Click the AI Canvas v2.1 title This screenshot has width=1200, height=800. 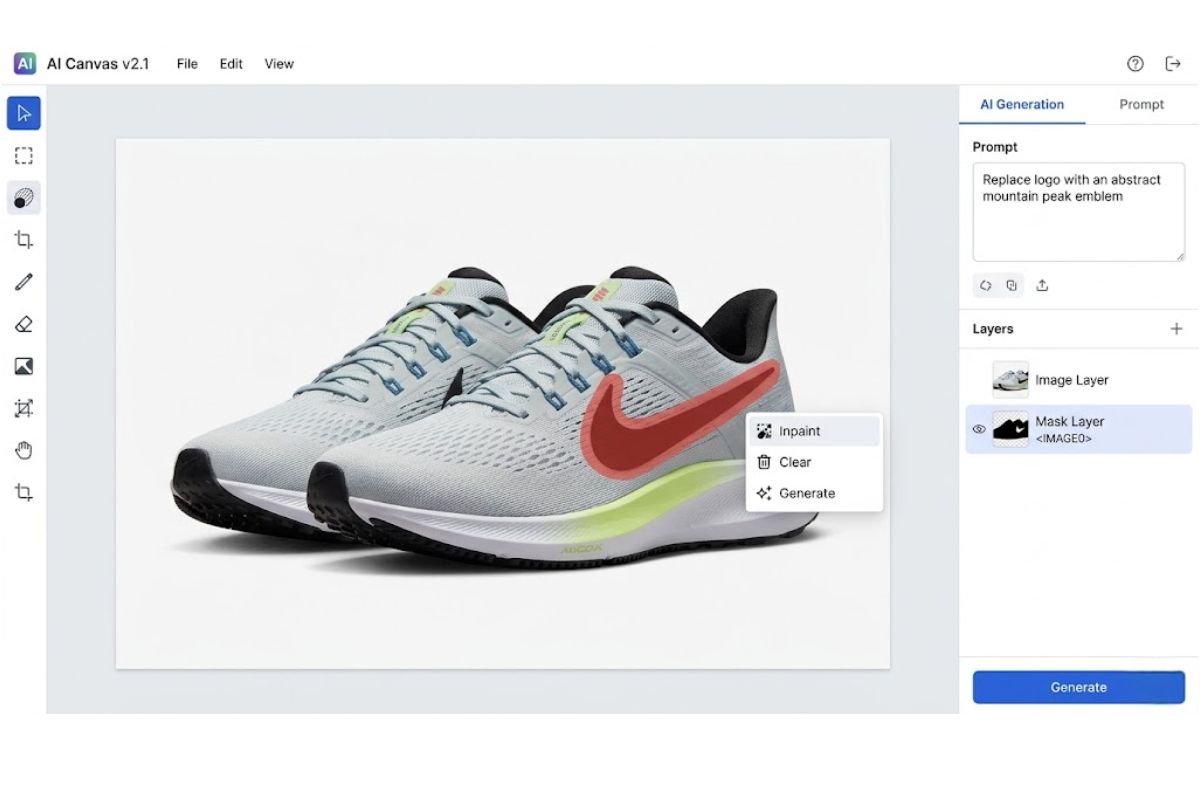coord(98,63)
